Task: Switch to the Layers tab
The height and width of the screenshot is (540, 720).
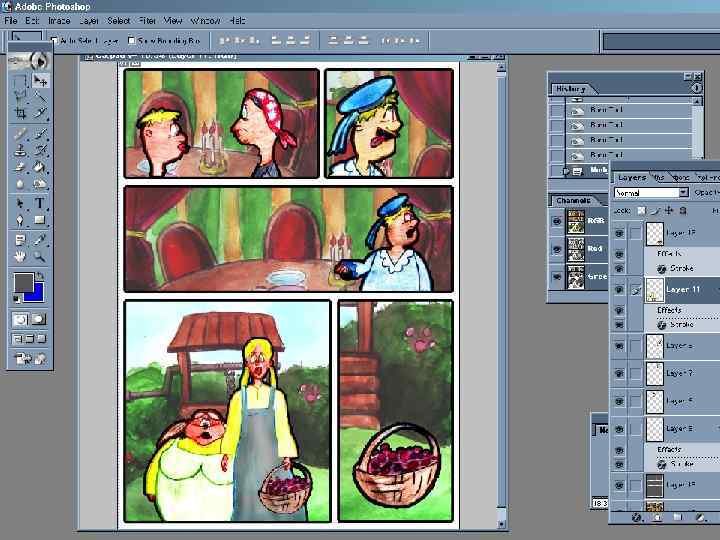Action: click(632, 177)
